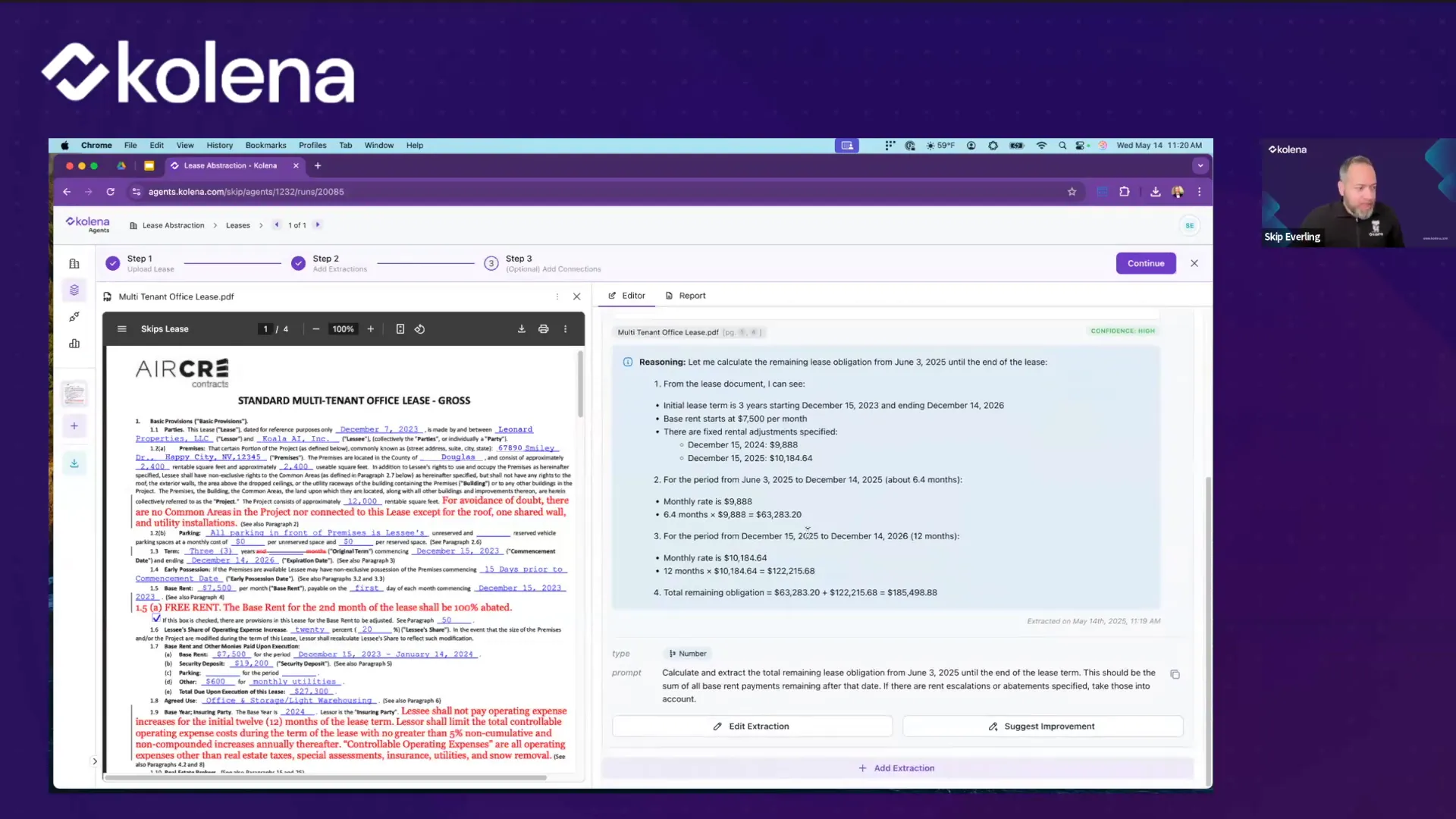
Task: Open file options menu for Multi Tenant Office Lease.pdf
Action: pyautogui.click(x=557, y=297)
